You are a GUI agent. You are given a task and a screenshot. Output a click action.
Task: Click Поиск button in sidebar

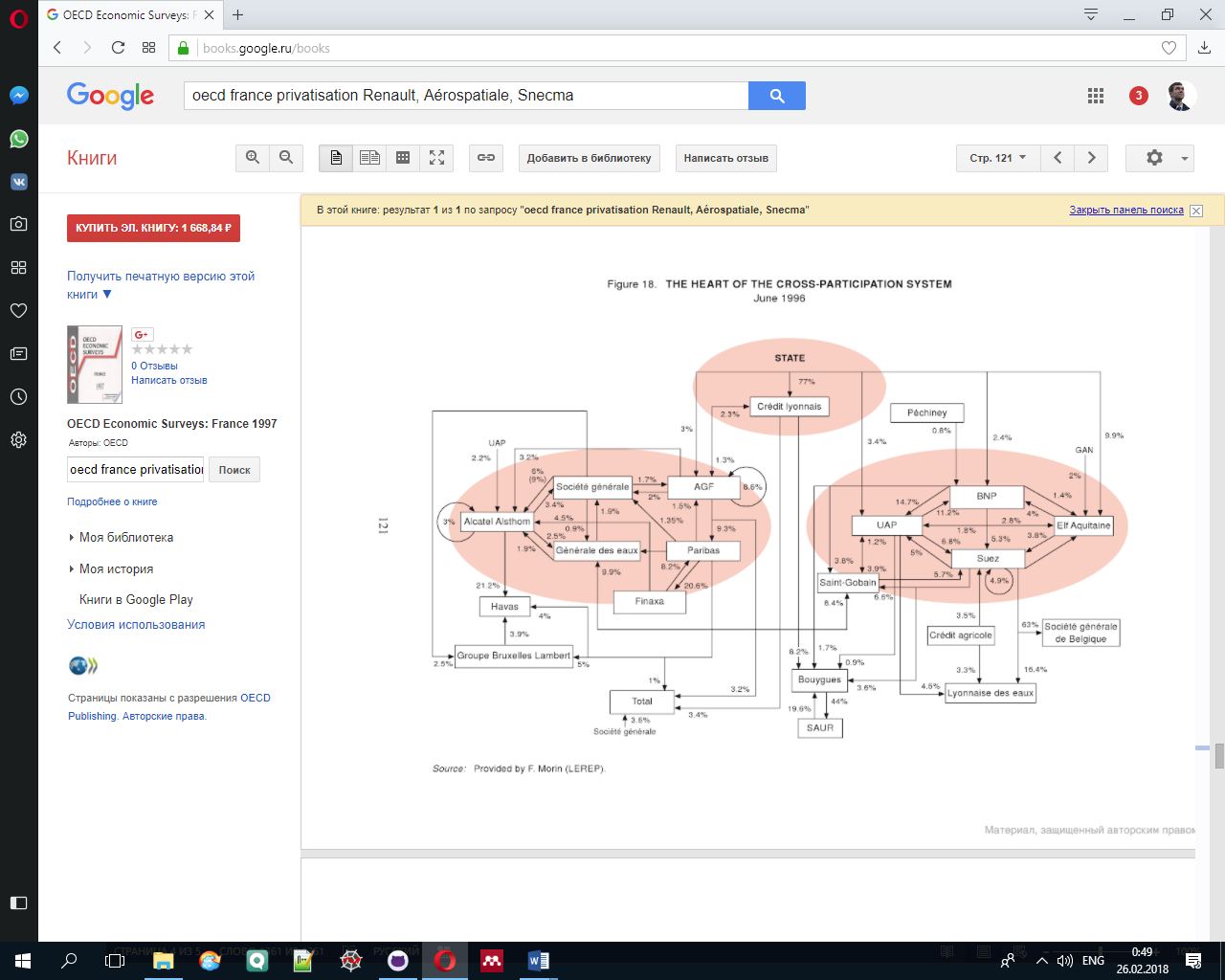234,470
